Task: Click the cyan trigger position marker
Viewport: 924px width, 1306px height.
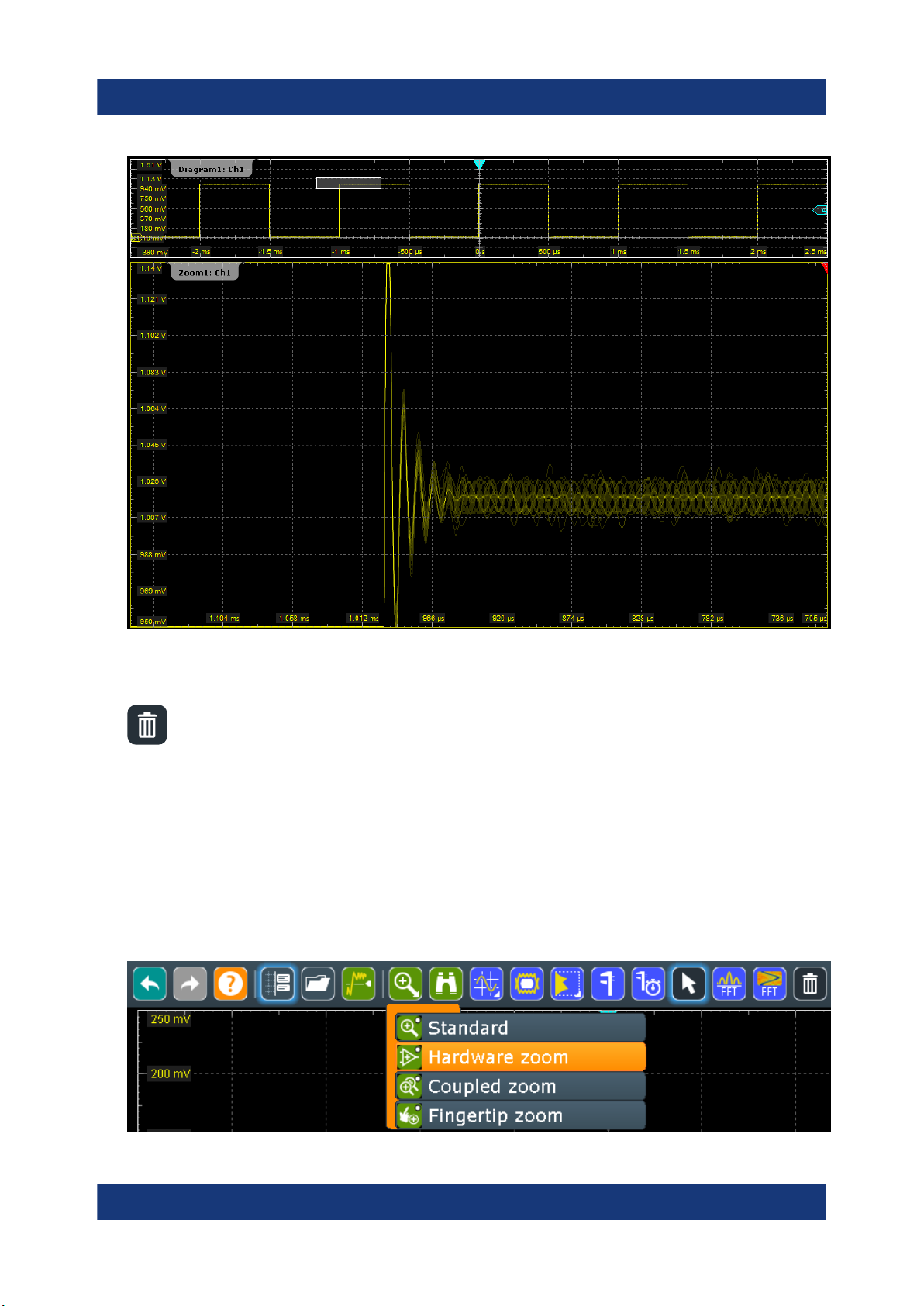Action: pyautogui.click(x=479, y=164)
